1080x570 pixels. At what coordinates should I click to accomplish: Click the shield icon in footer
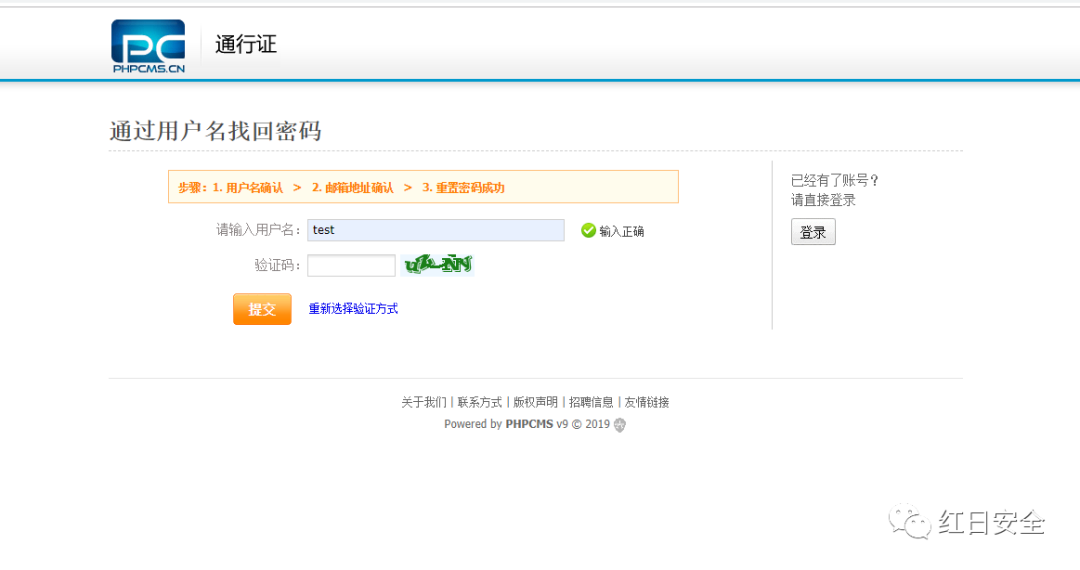point(620,425)
